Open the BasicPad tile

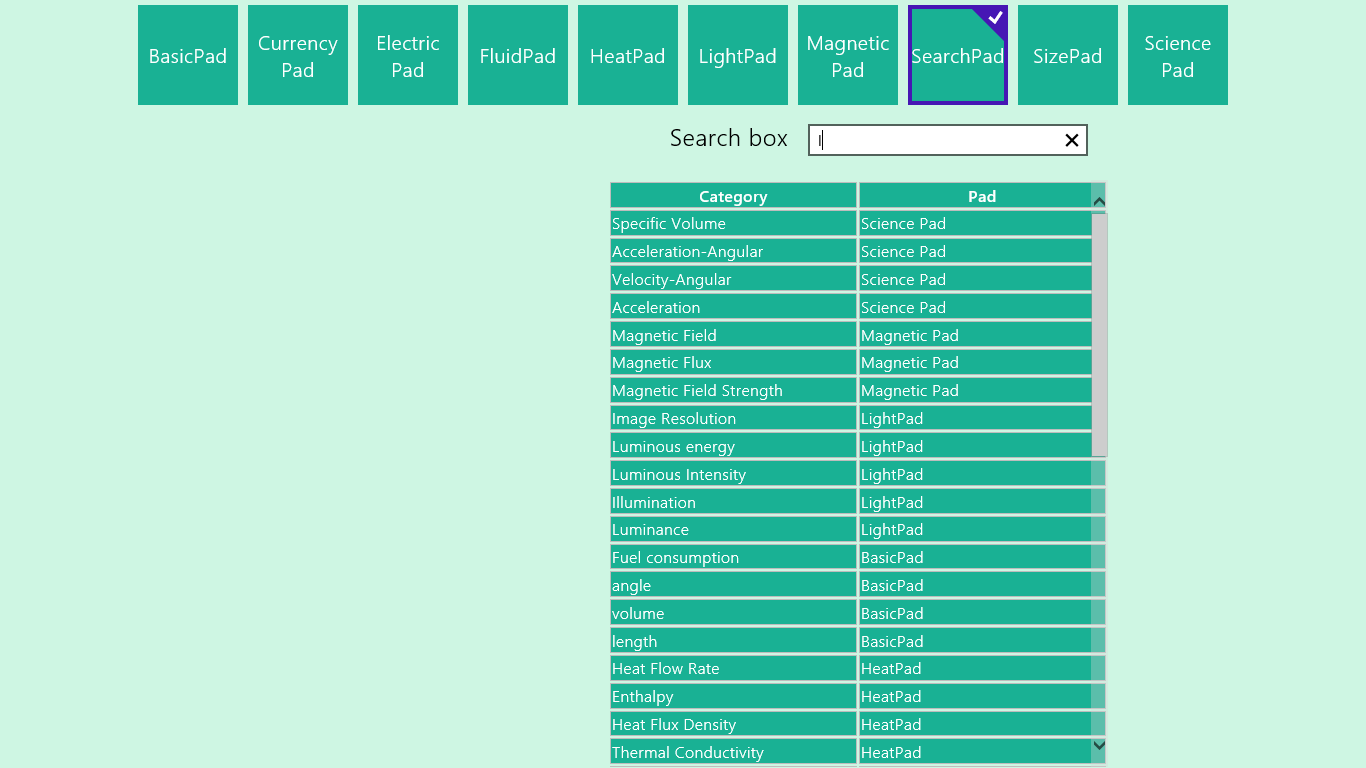pyautogui.click(x=188, y=55)
